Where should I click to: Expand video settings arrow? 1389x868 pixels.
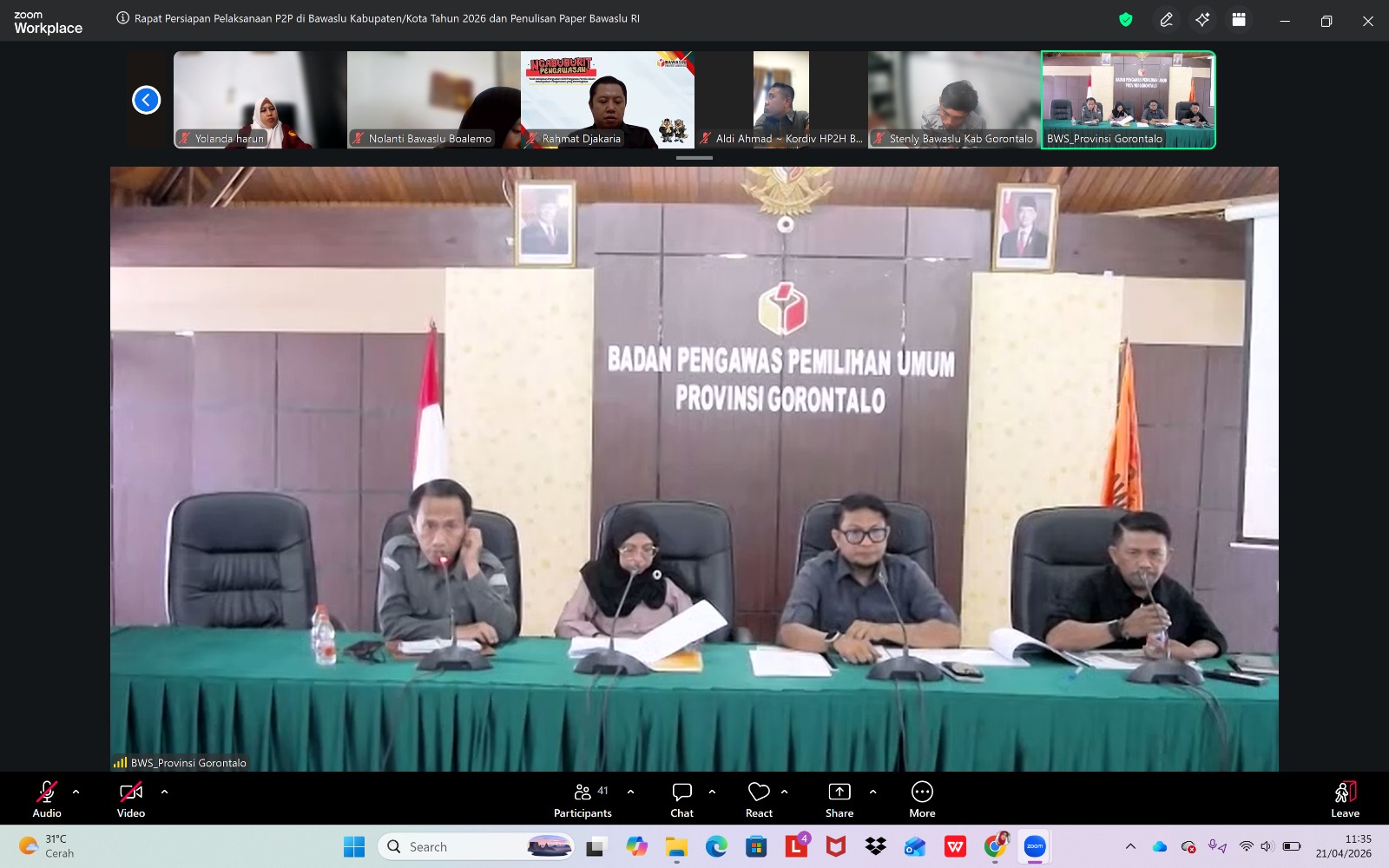click(x=164, y=792)
